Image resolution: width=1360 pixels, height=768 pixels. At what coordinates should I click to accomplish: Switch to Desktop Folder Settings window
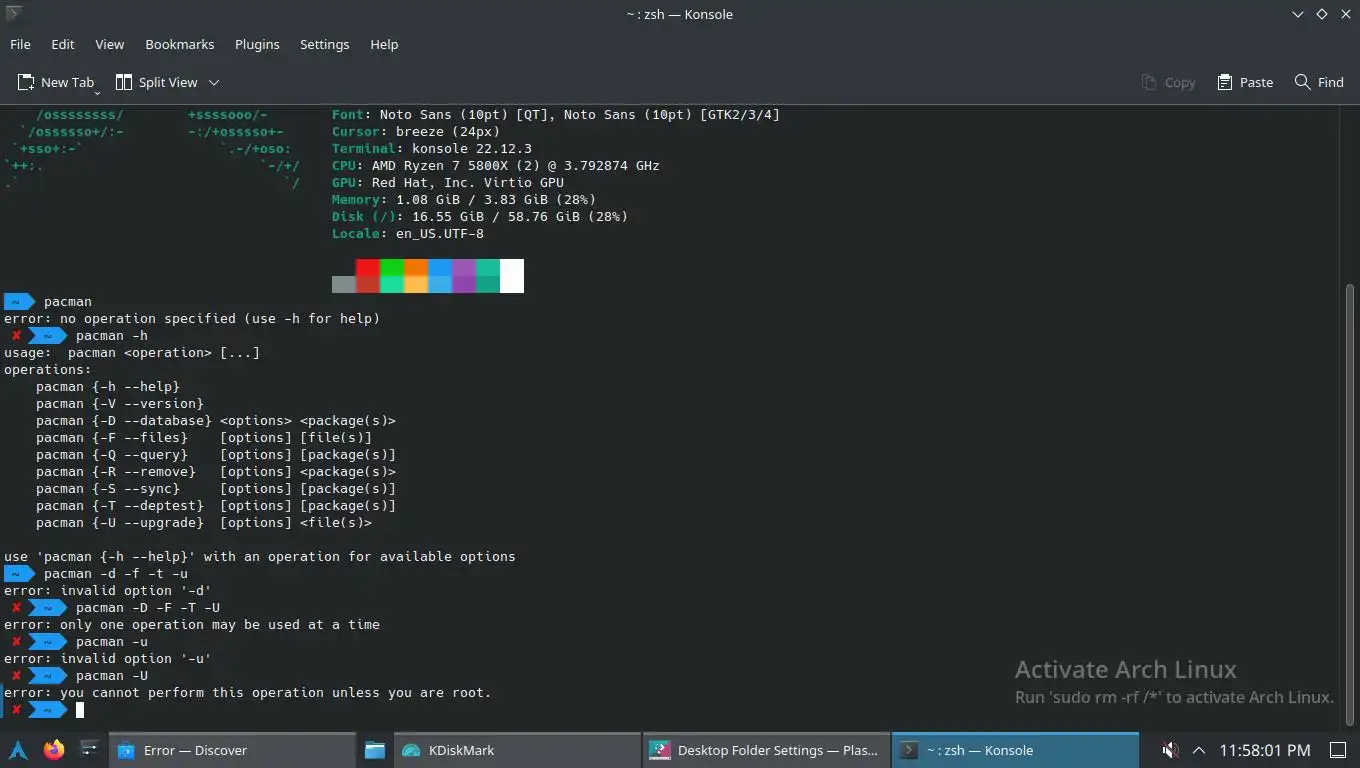(x=765, y=750)
